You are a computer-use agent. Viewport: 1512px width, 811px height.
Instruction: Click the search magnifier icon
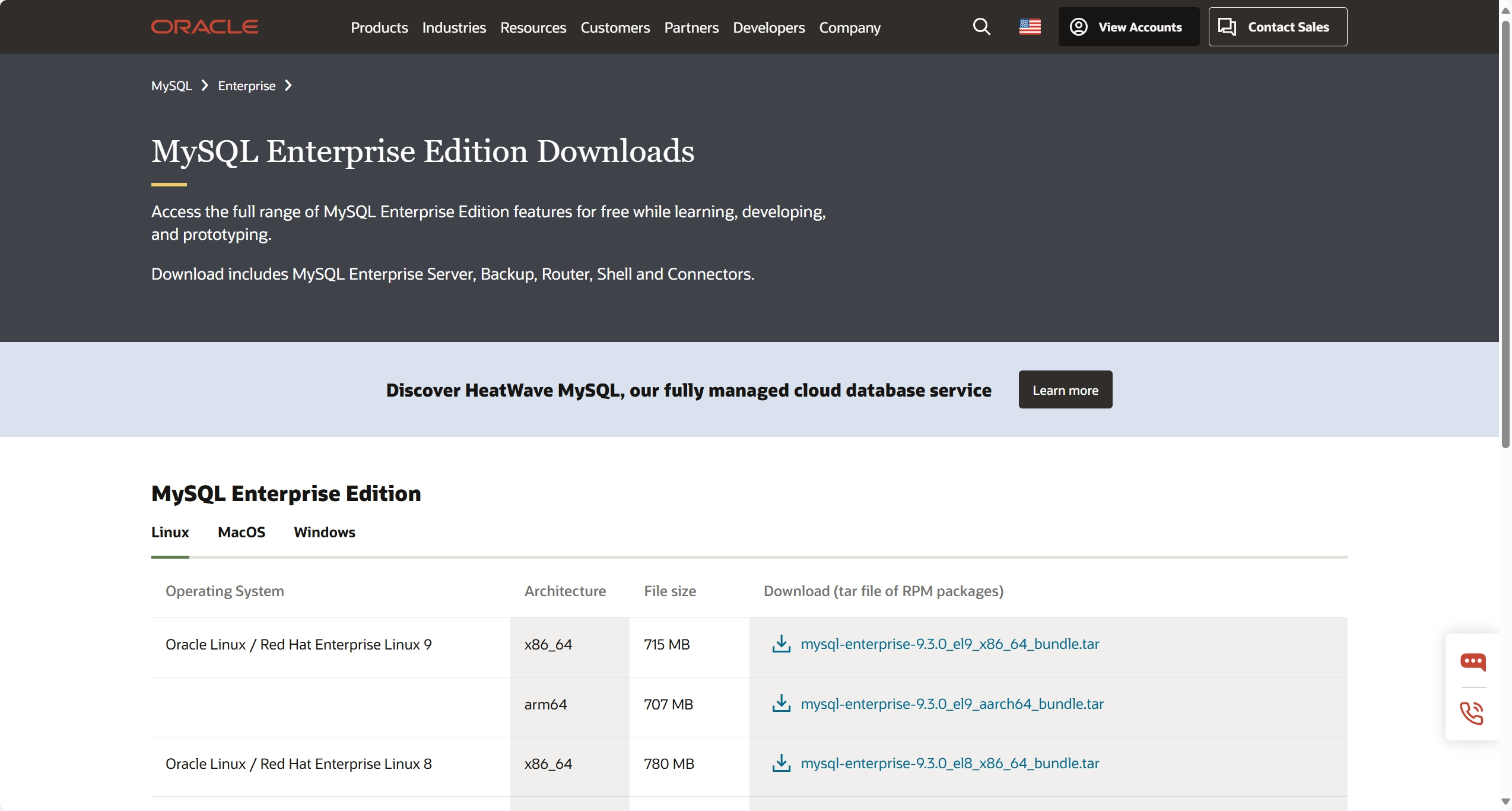pos(981,27)
